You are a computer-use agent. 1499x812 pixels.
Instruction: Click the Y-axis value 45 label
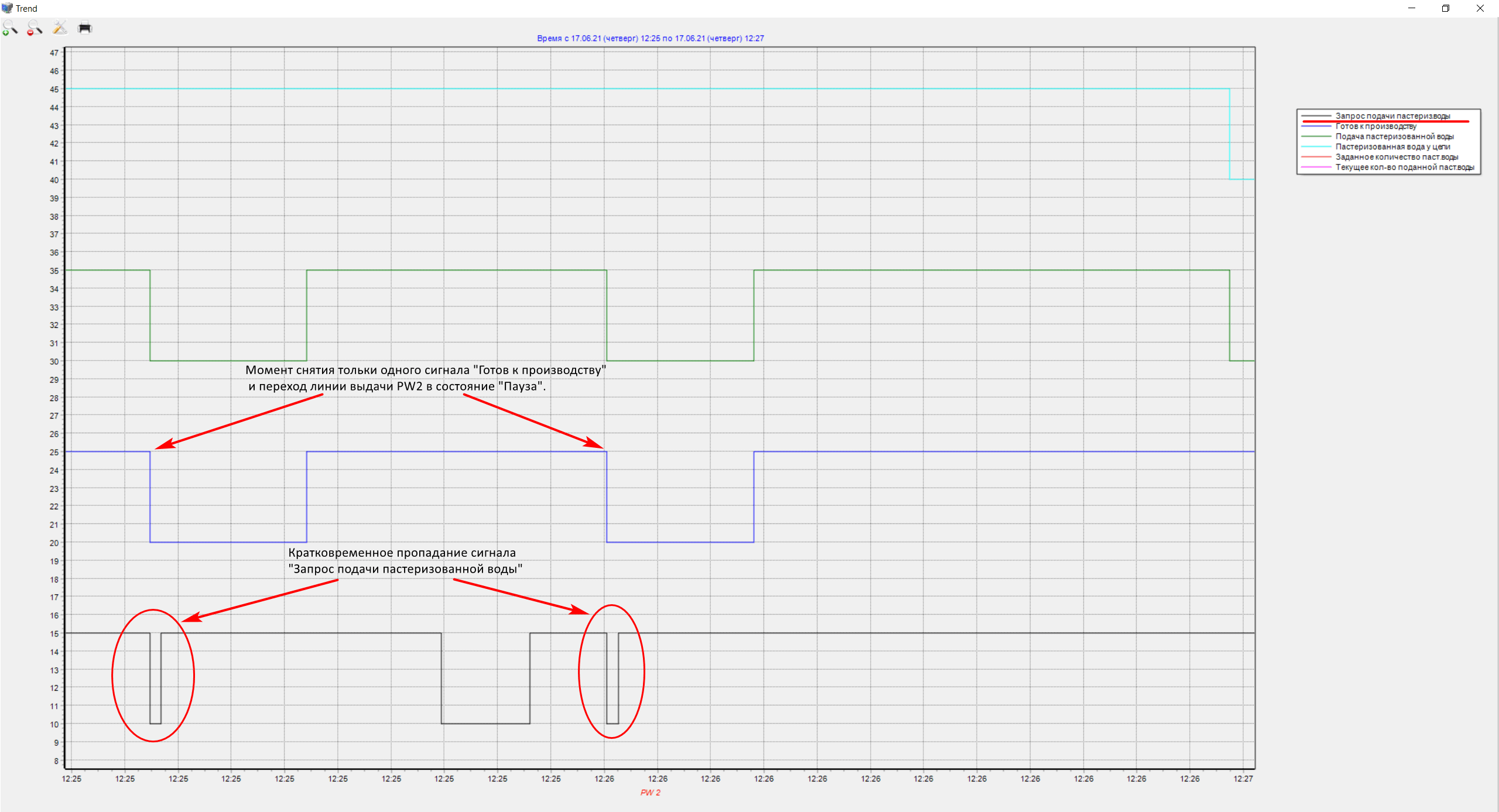pyautogui.click(x=54, y=90)
